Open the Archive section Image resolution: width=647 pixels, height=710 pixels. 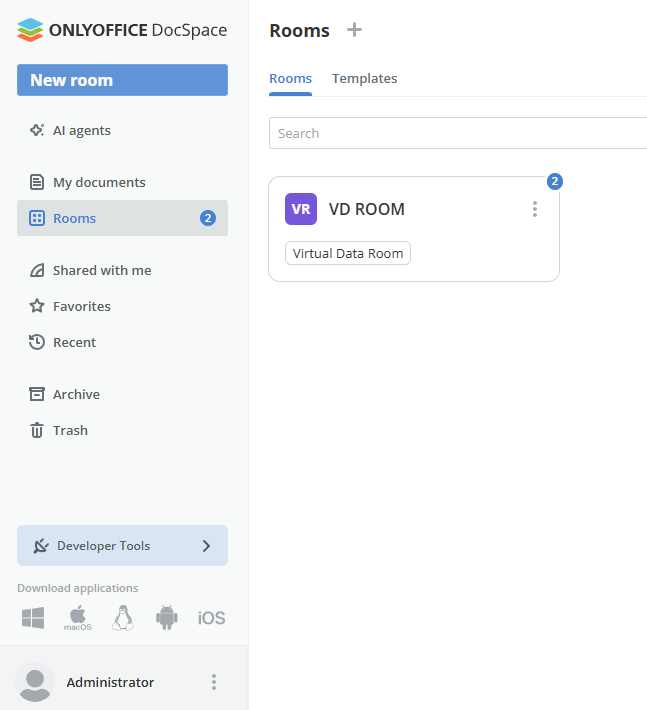tap(76, 394)
